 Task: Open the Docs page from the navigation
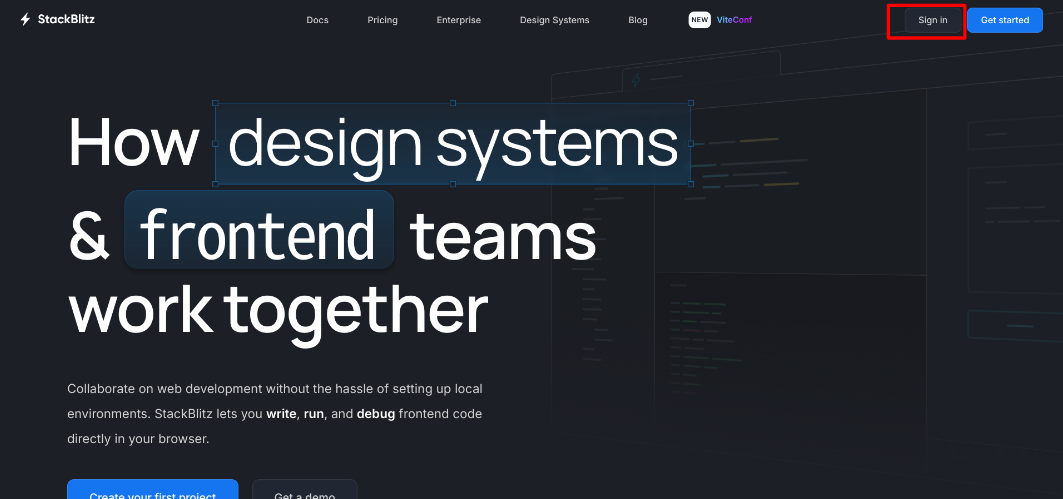(x=317, y=20)
